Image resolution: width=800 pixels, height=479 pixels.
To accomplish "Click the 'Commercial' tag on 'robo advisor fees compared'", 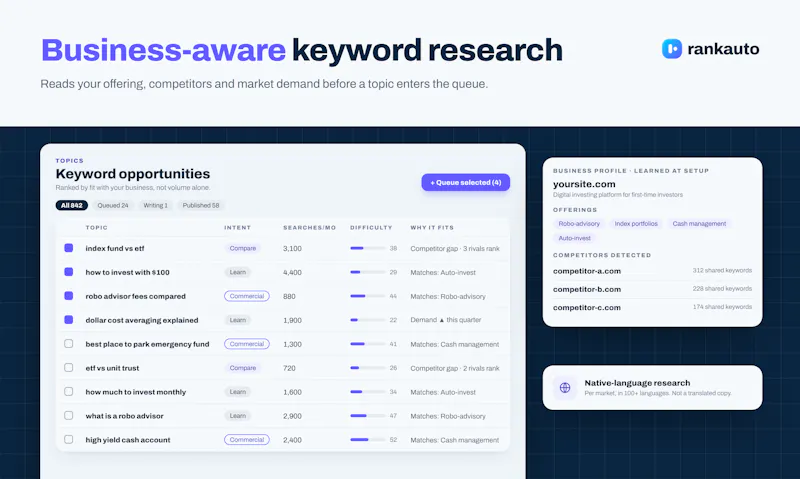I will tap(246, 296).
